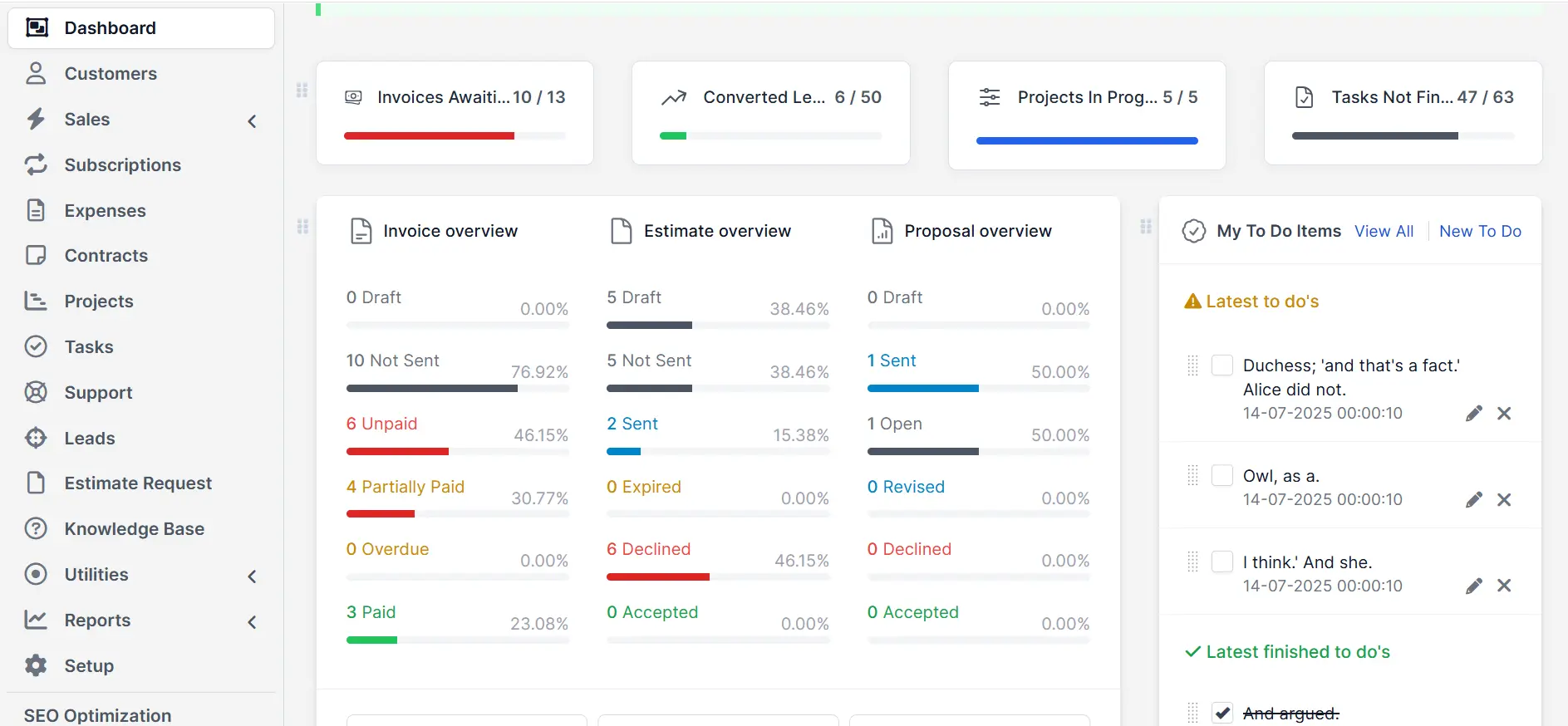Viewport: 1568px width, 726px height.
Task: Click the Projects In Progress blue progress bar
Action: tap(1087, 141)
